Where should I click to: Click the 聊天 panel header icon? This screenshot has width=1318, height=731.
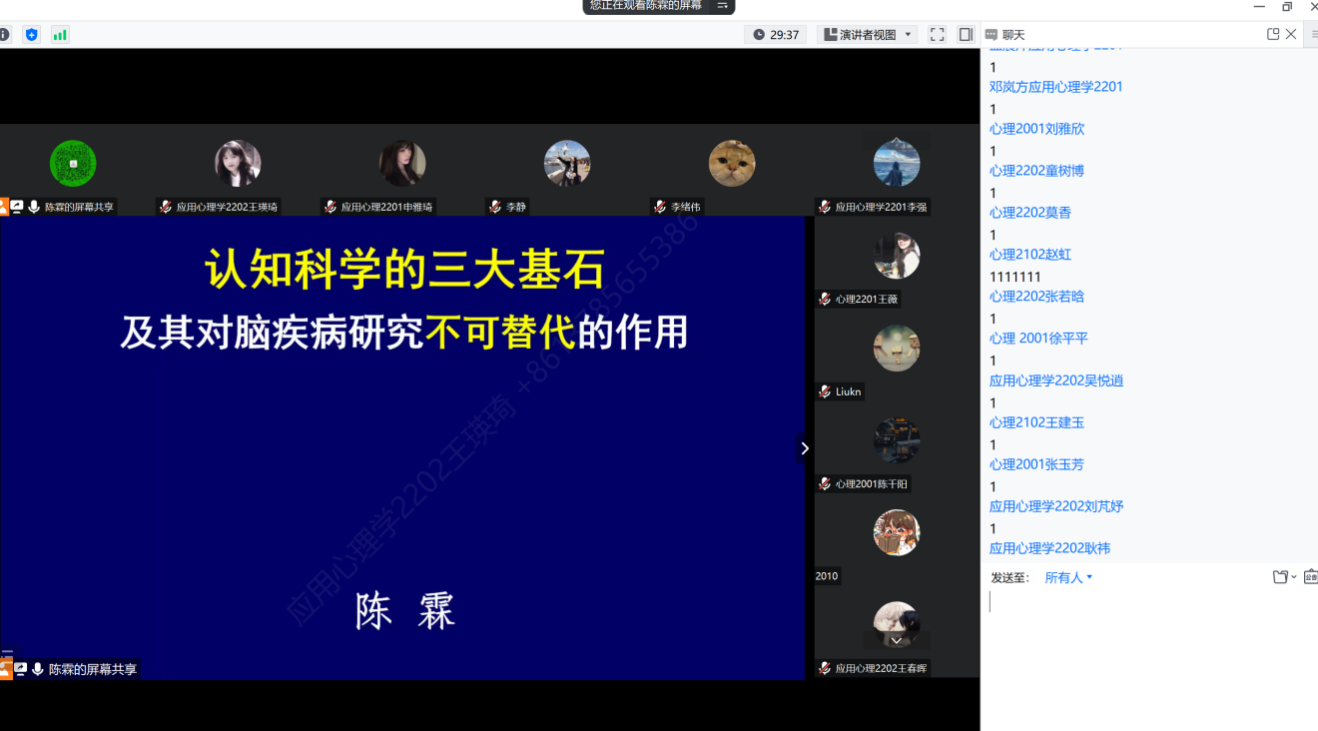pos(993,35)
